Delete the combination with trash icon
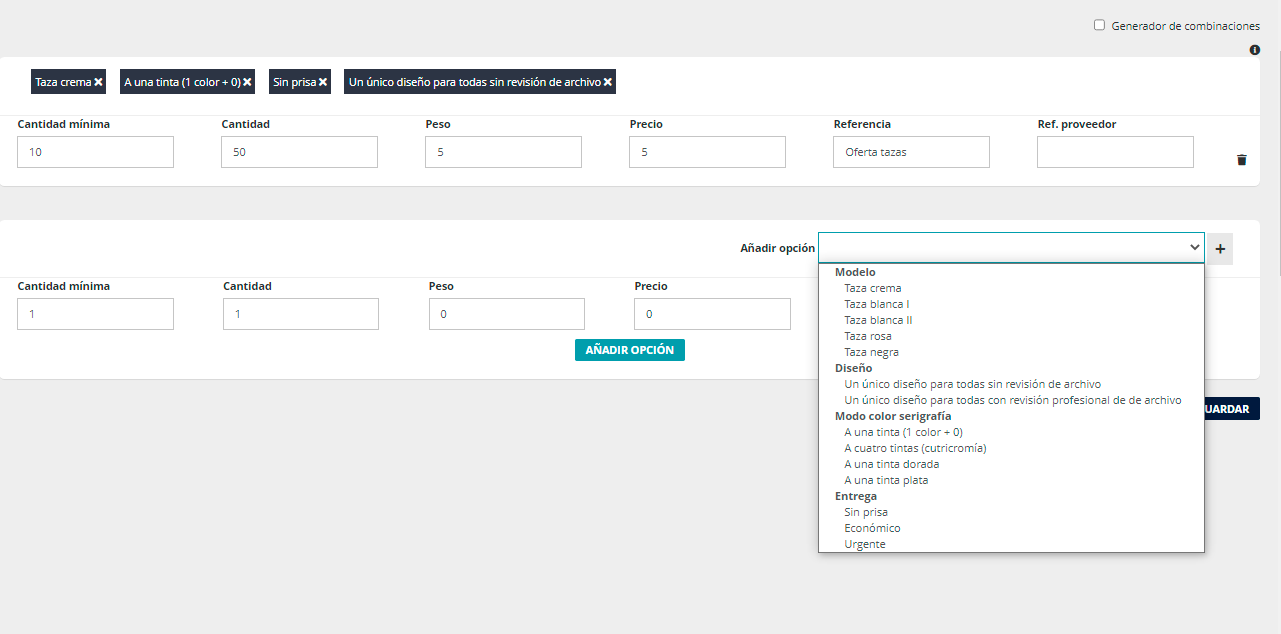Viewport: 1281px width, 634px height. (x=1241, y=160)
